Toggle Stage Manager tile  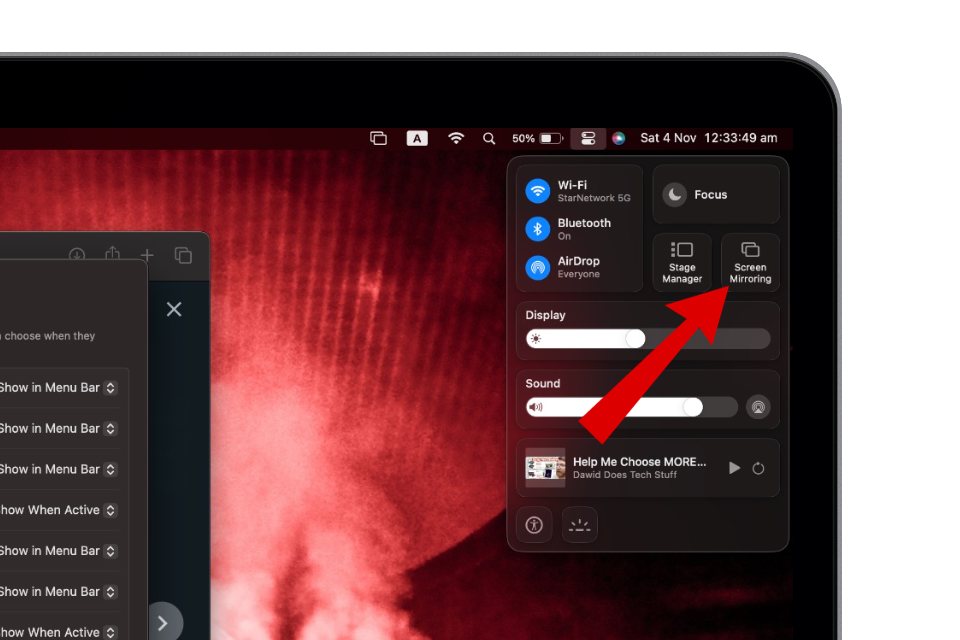point(682,263)
